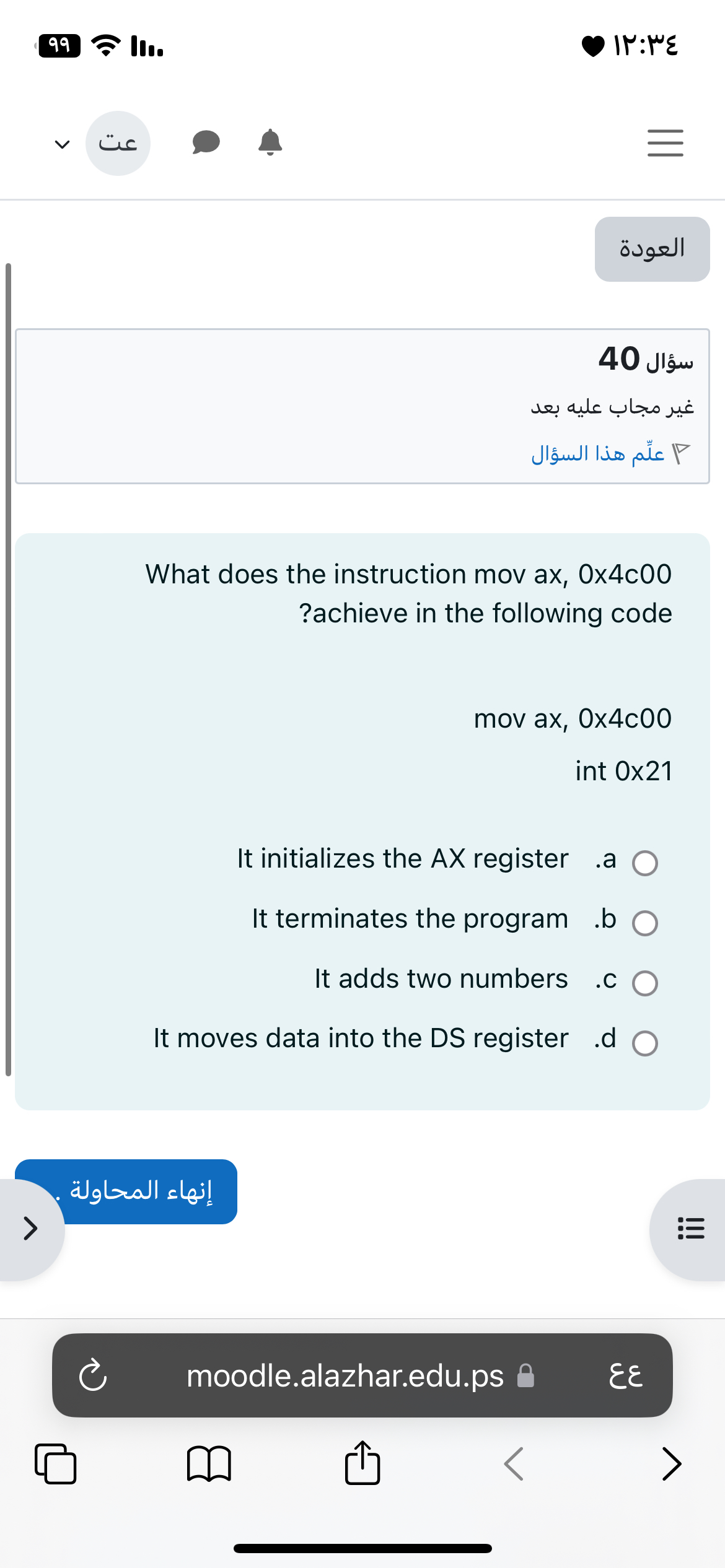Select answer 'It terminates the program'
725x1568 pixels.
point(646,922)
